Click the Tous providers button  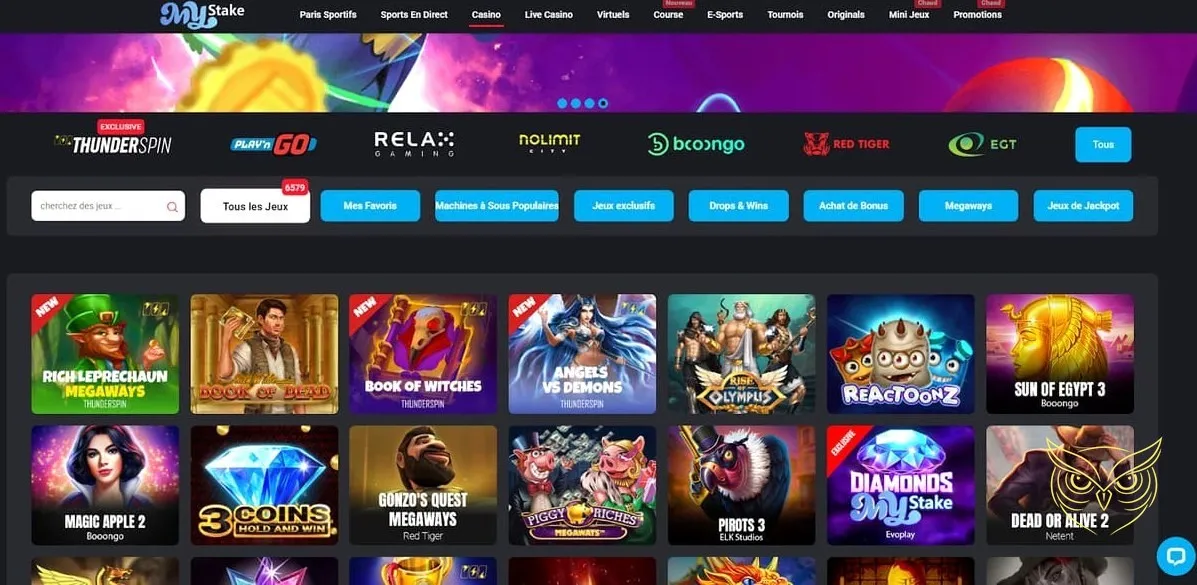tap(1103, 144)
